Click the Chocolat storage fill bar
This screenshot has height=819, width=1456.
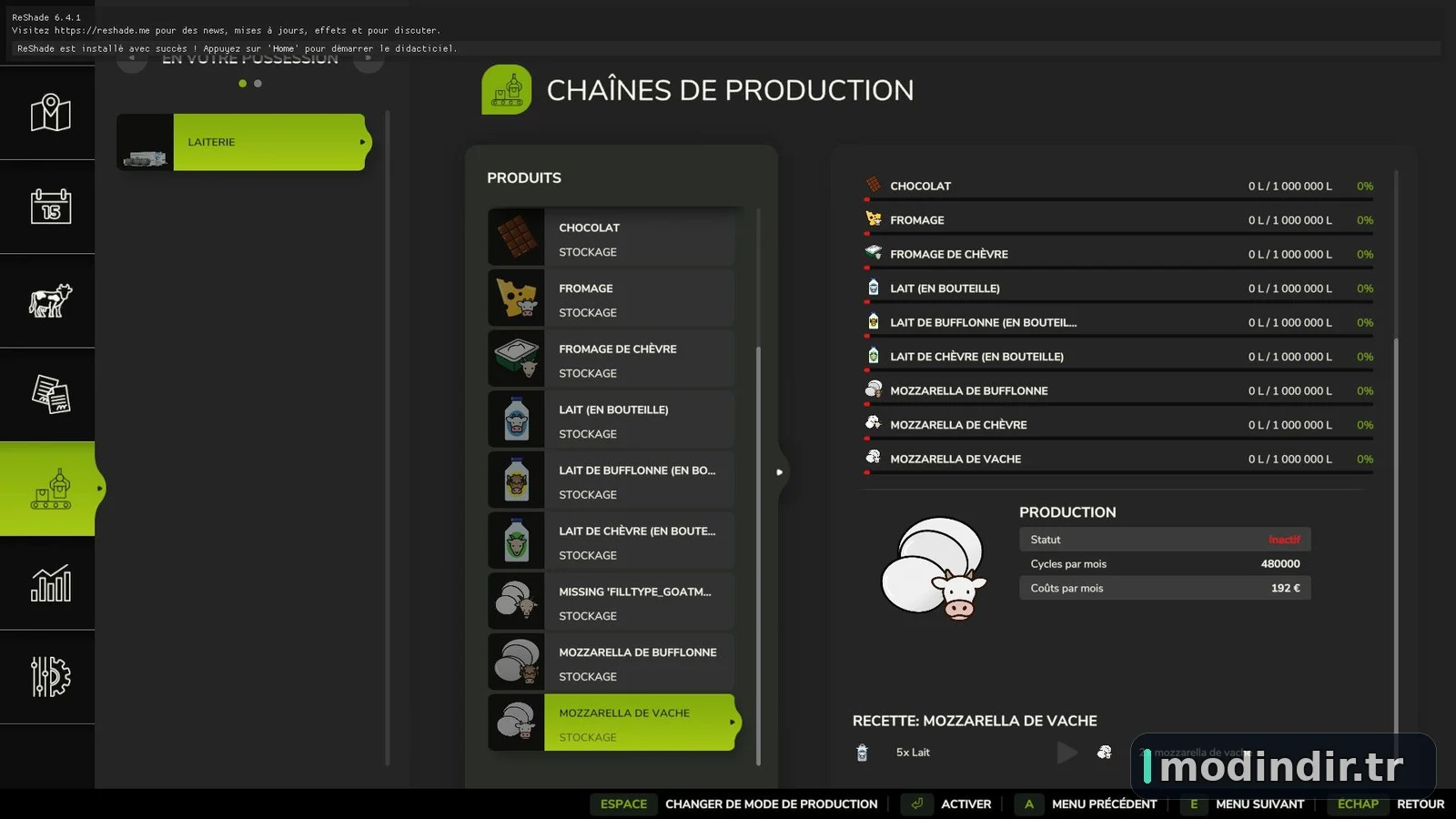click(1118, 199)
